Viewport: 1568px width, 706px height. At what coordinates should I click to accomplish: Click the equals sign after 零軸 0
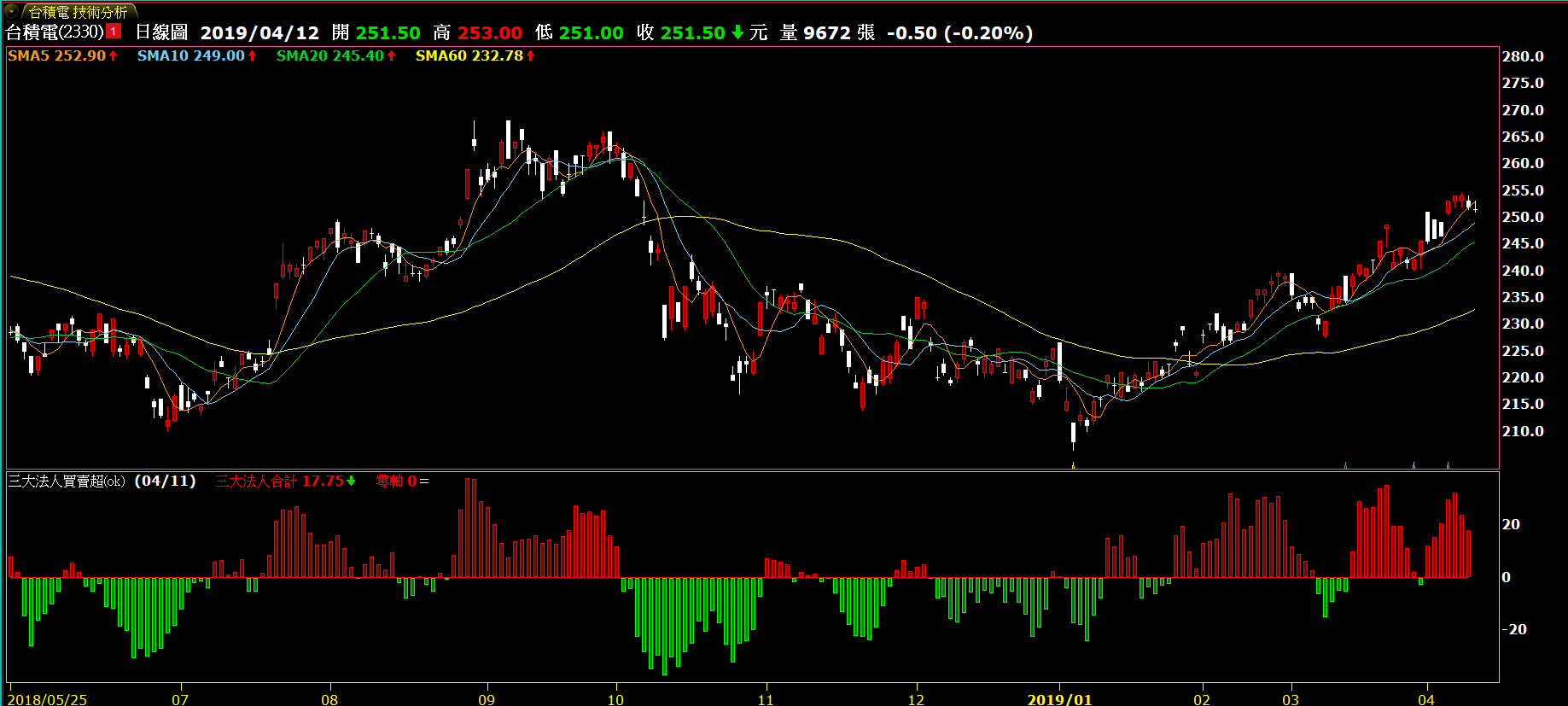424,481
